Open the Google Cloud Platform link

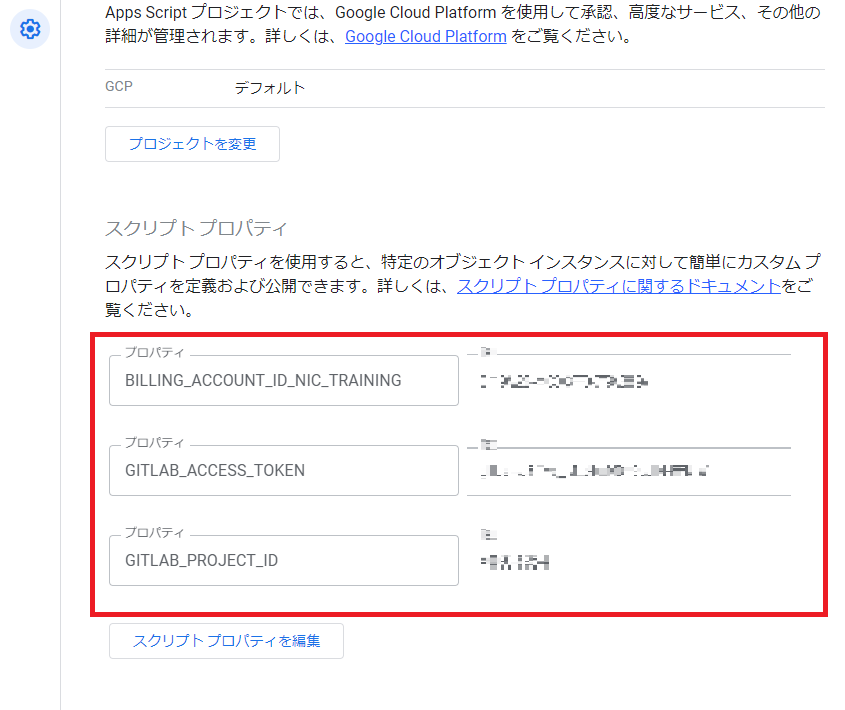click(x=426, y=36)
